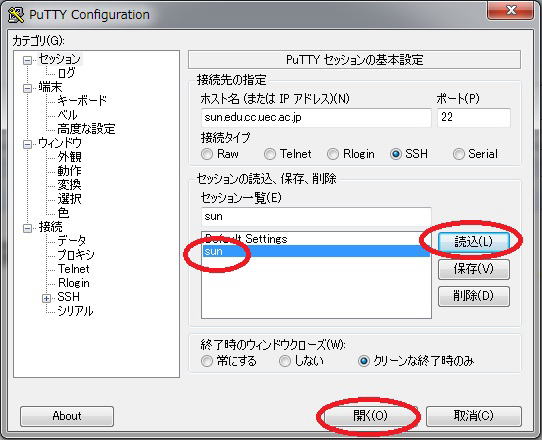Open the 選択 category
The width and height of the screenshot is (542, 440).
(x=69, y=199)
